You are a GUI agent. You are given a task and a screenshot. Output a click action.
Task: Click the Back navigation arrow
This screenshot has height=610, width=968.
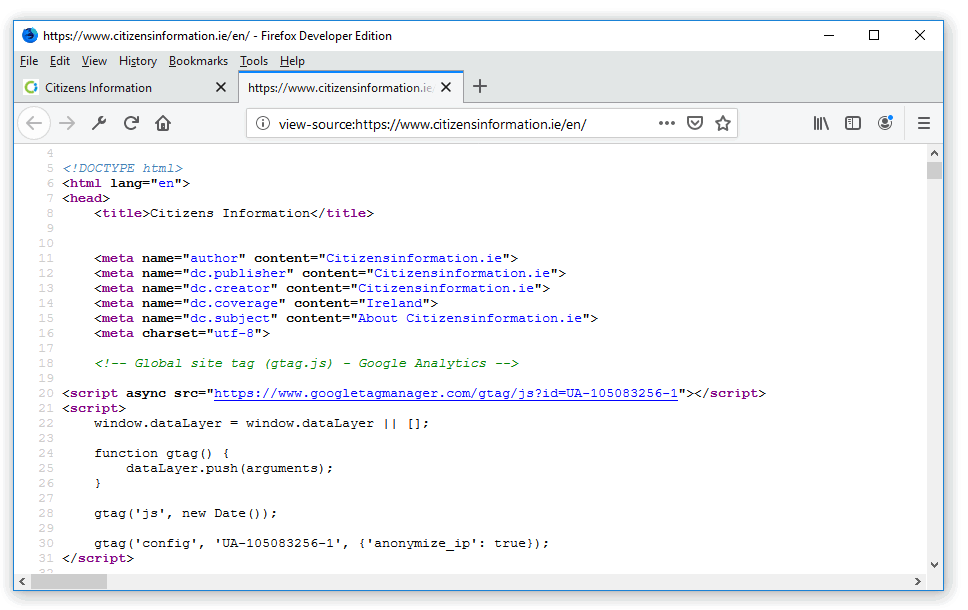pos(34,123)
